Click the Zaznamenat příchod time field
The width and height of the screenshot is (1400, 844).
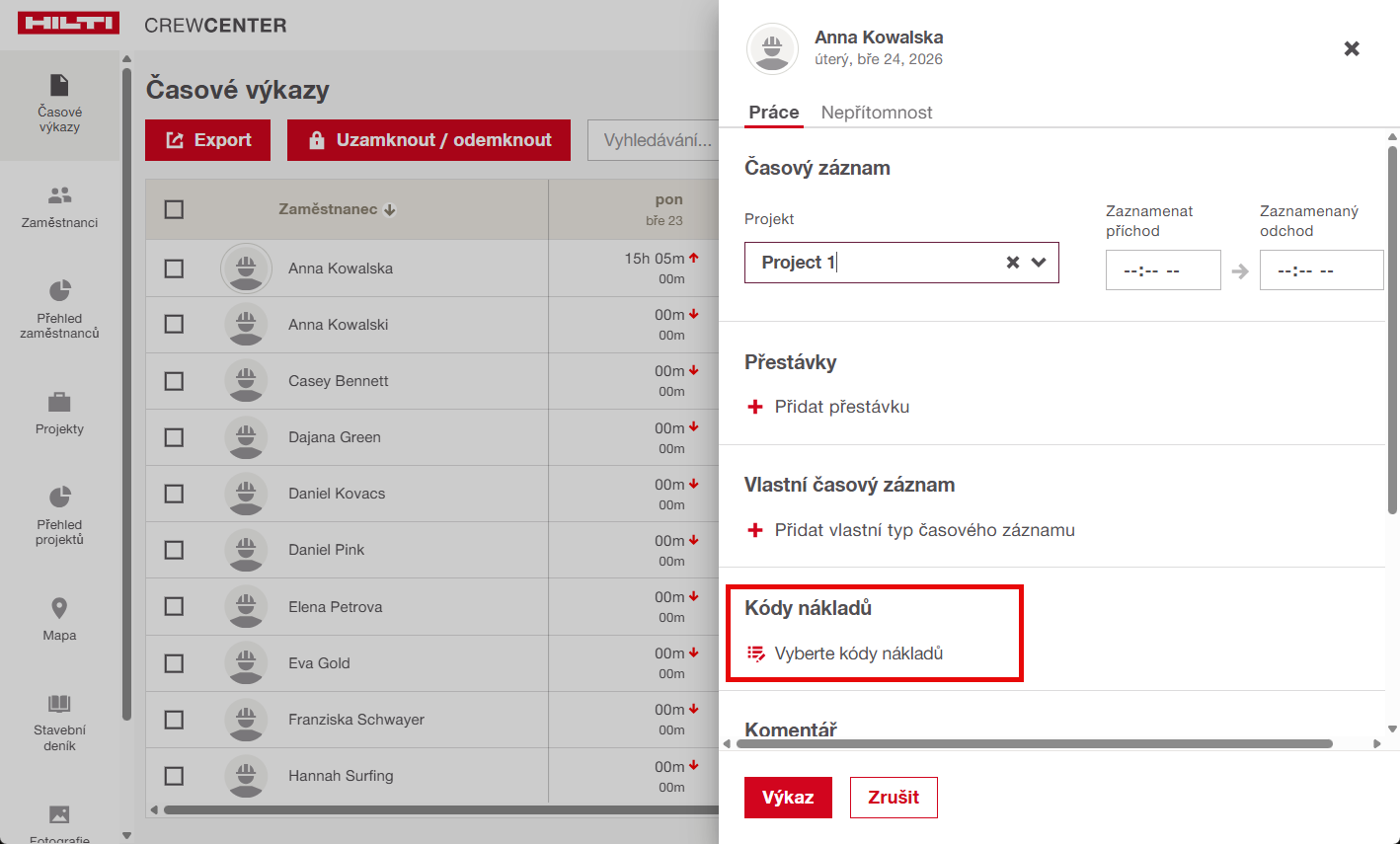tap(1162, 270)
